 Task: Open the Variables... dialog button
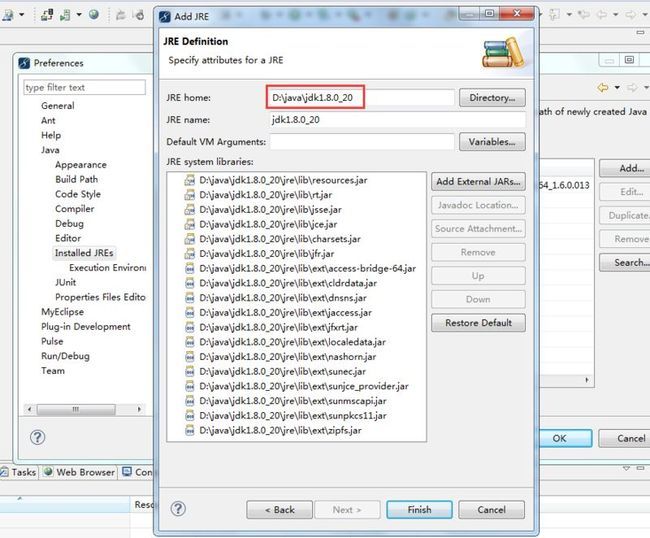click(492, 142)
